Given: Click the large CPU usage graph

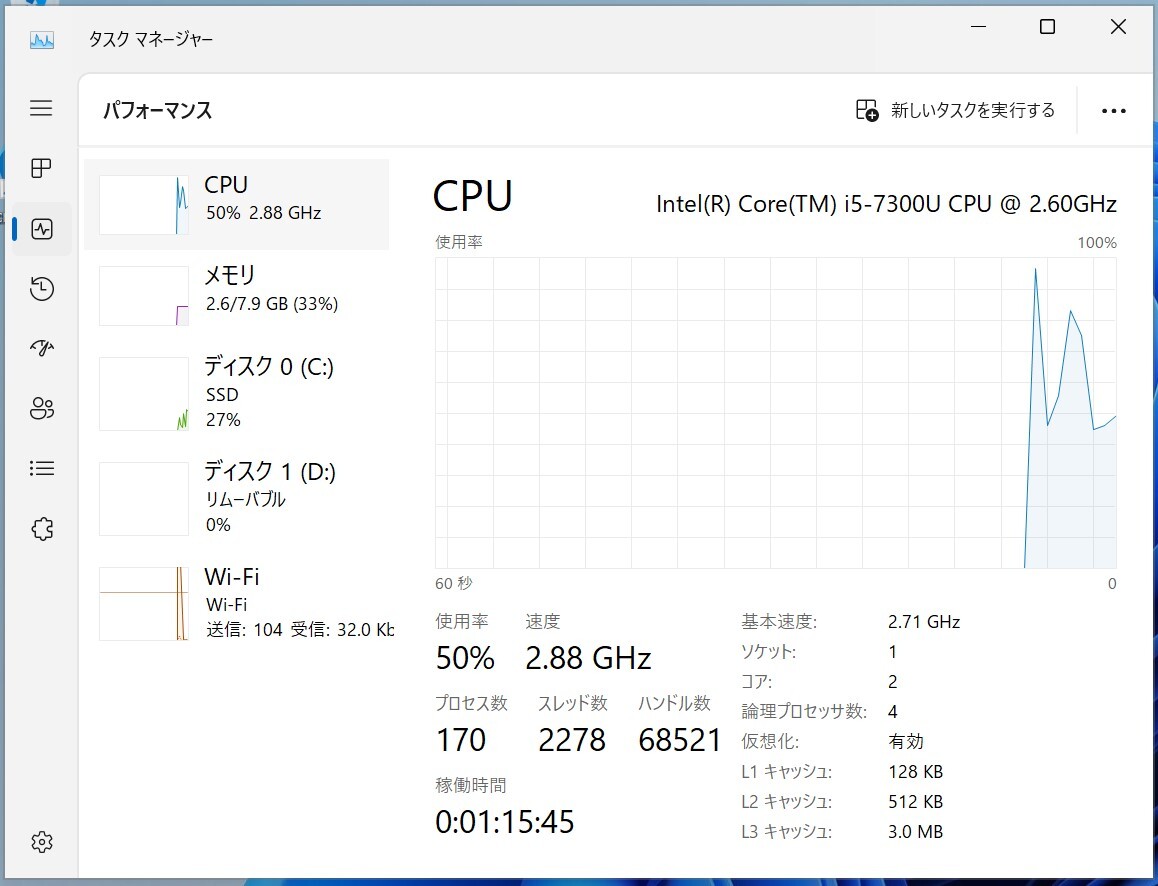Looking at the screenshot, I should tap(775, 413).
